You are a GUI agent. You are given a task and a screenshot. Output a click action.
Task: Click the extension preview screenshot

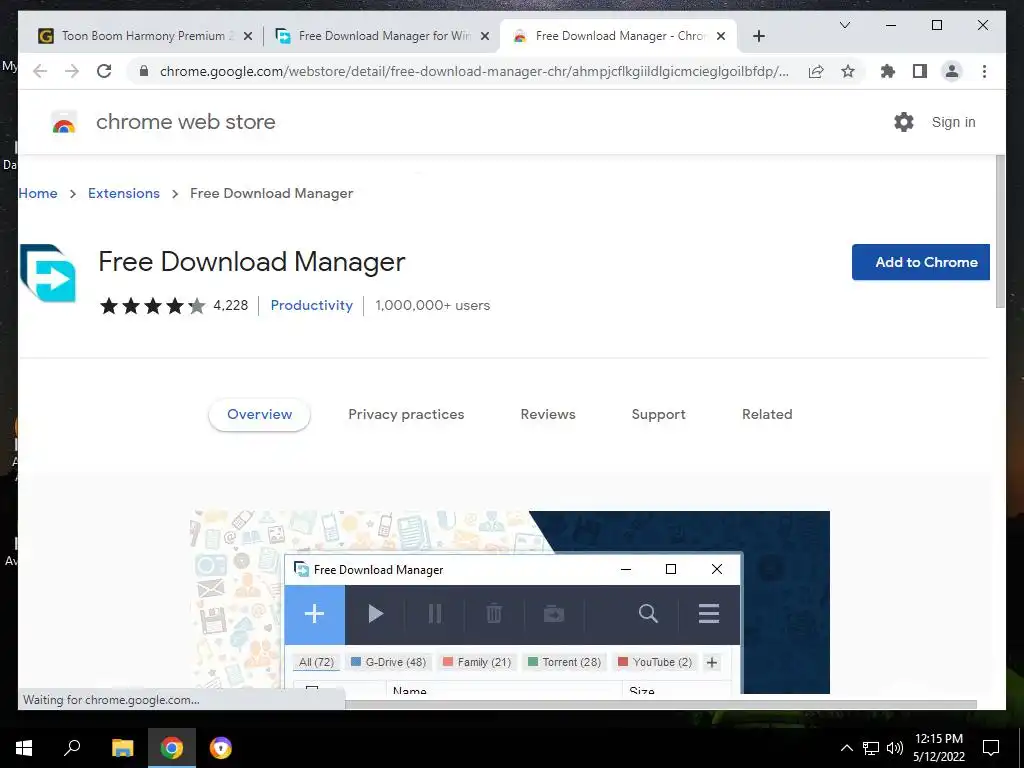coord(510,602)
